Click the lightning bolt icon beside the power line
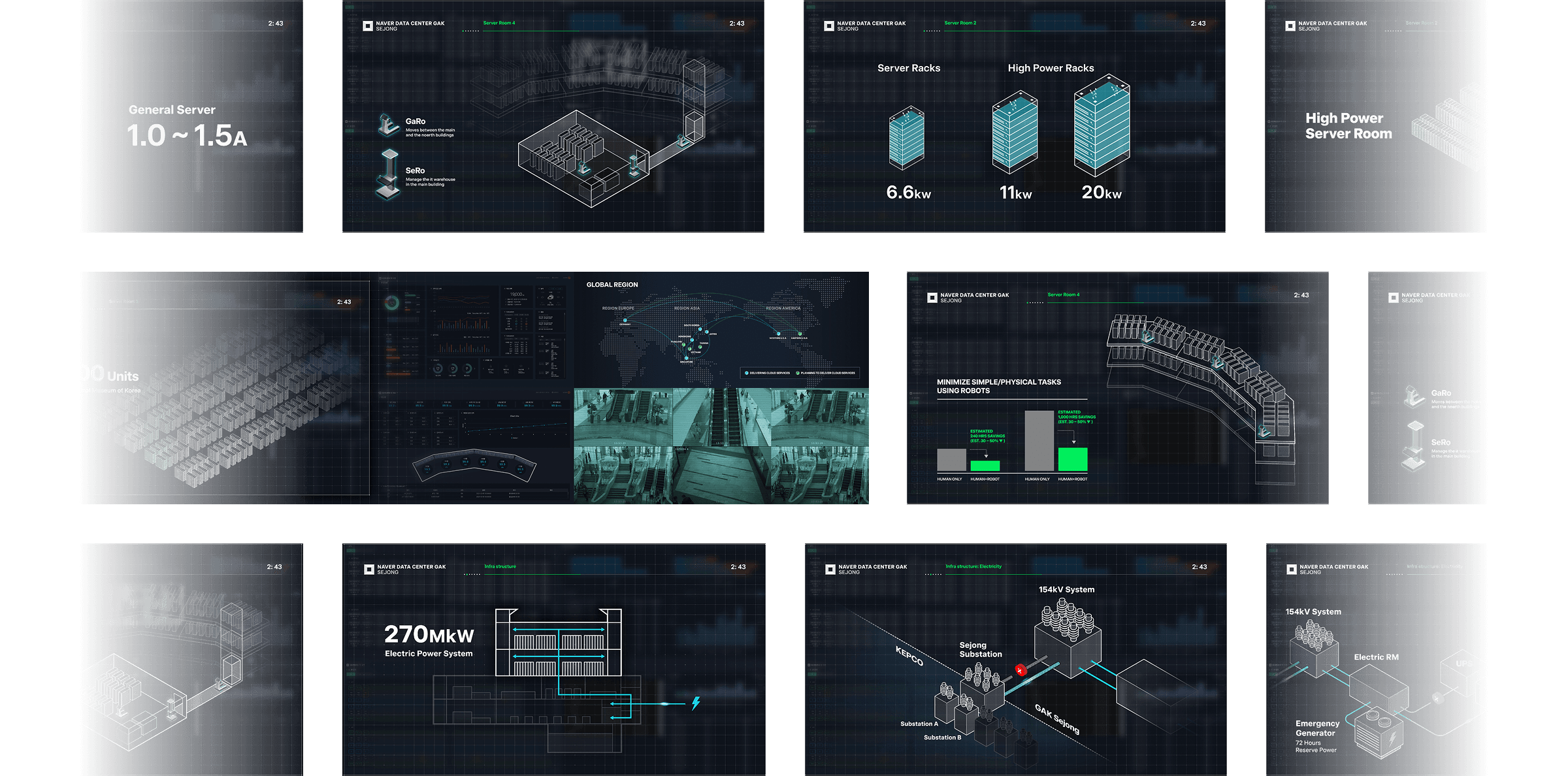 click(696, 703)
